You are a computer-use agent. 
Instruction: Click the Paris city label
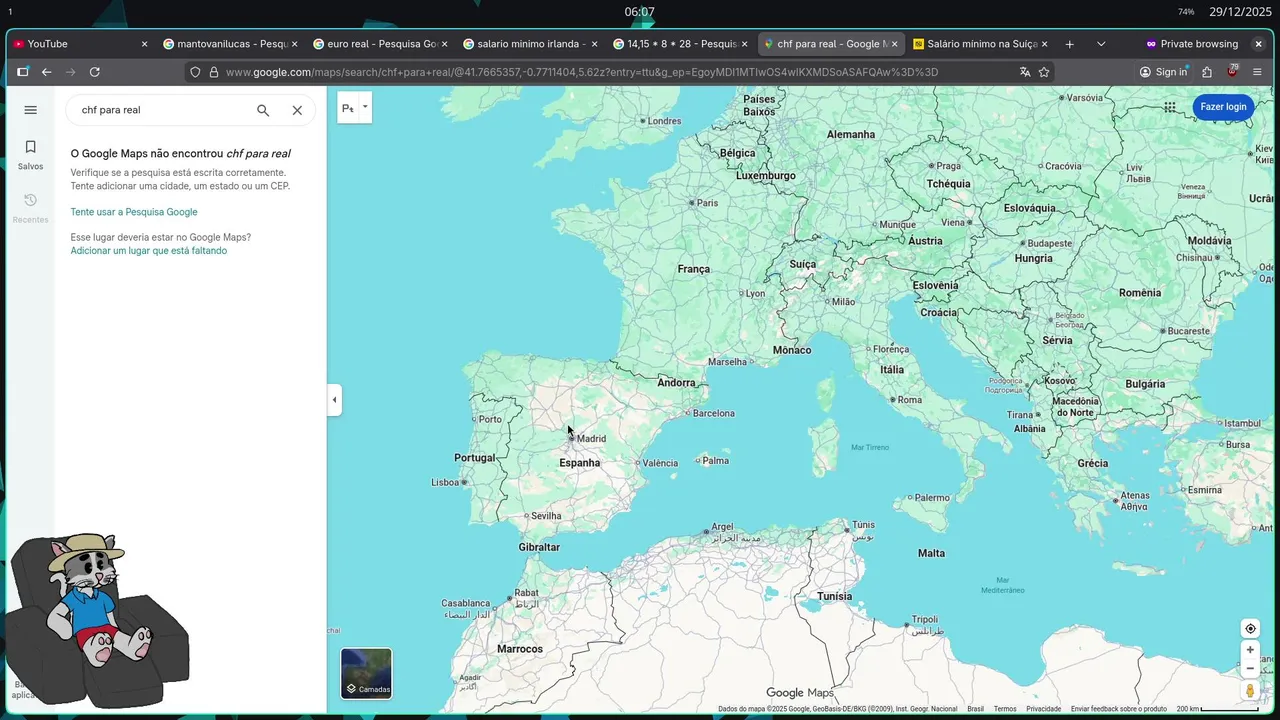(707, 203)
